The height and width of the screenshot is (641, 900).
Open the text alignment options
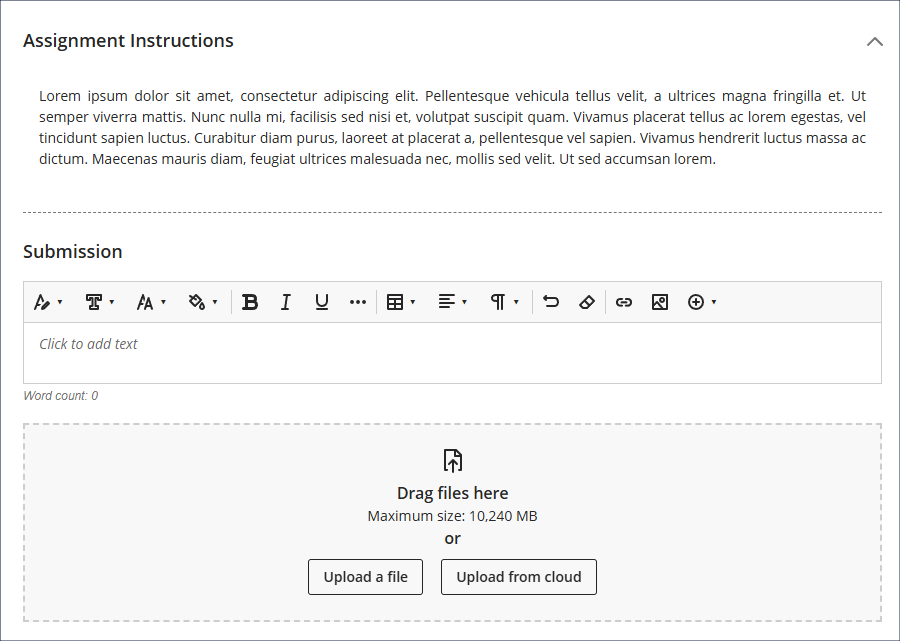[x=452, y=302]
